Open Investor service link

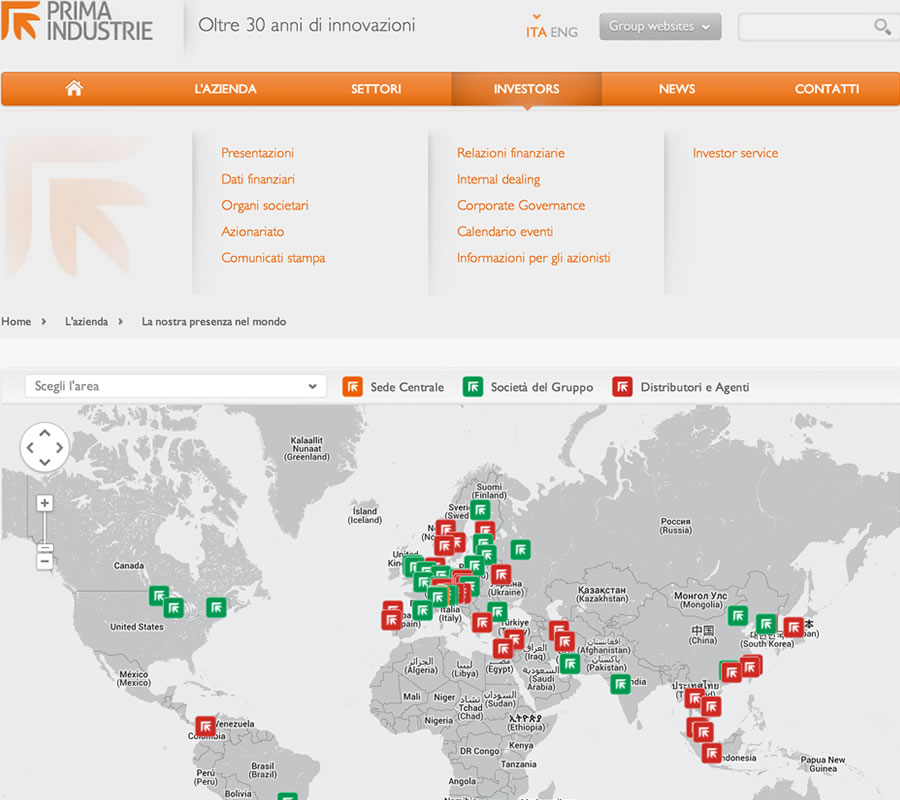[735, 153]
